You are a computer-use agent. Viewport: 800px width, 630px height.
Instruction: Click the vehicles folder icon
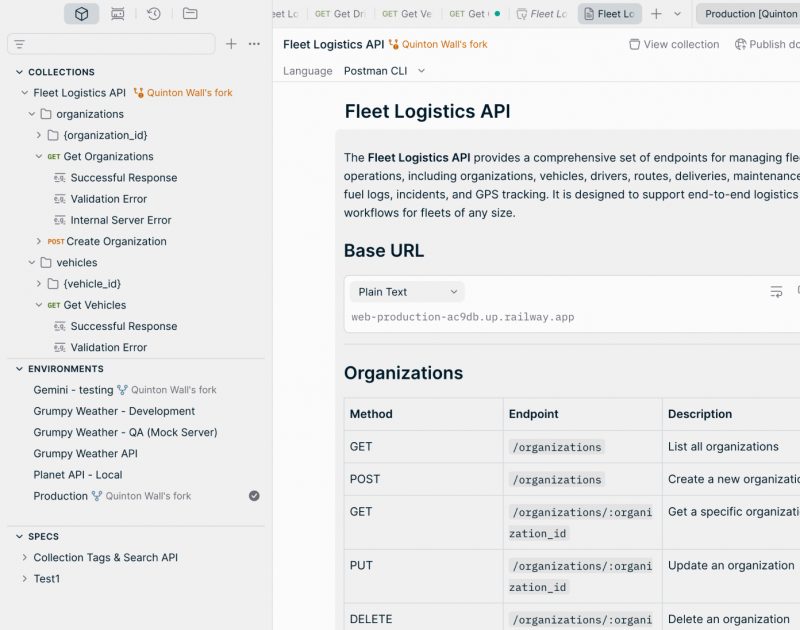coord(46,262)
